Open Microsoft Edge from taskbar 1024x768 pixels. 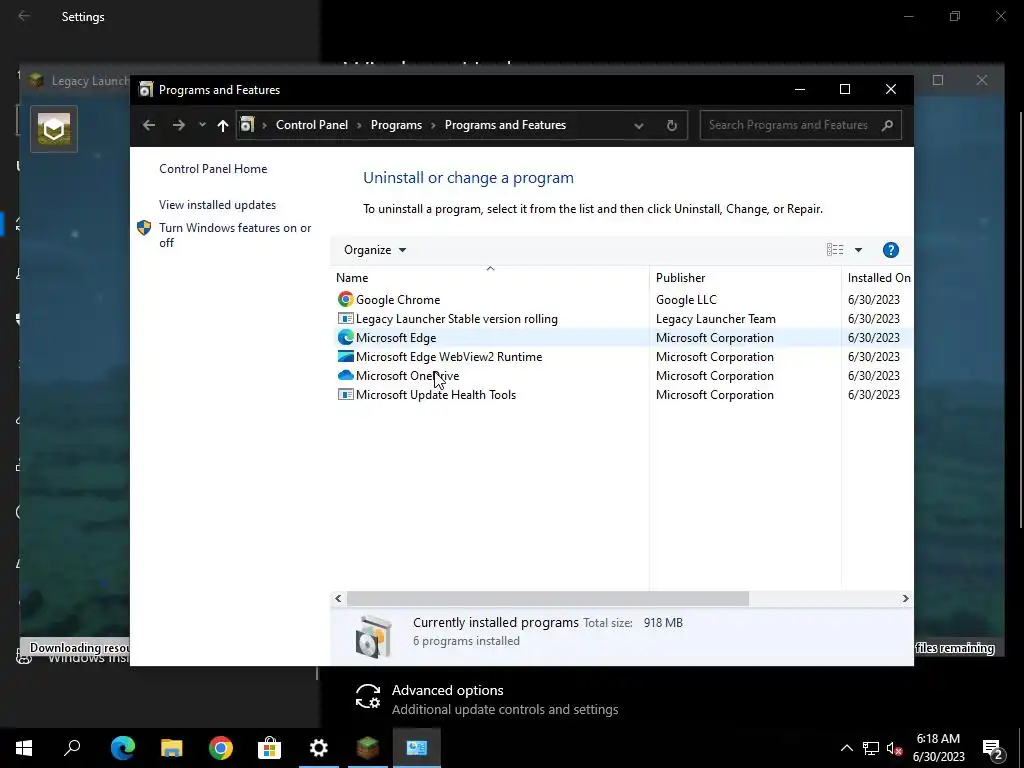pyautogui.click(x=123, y=748)
